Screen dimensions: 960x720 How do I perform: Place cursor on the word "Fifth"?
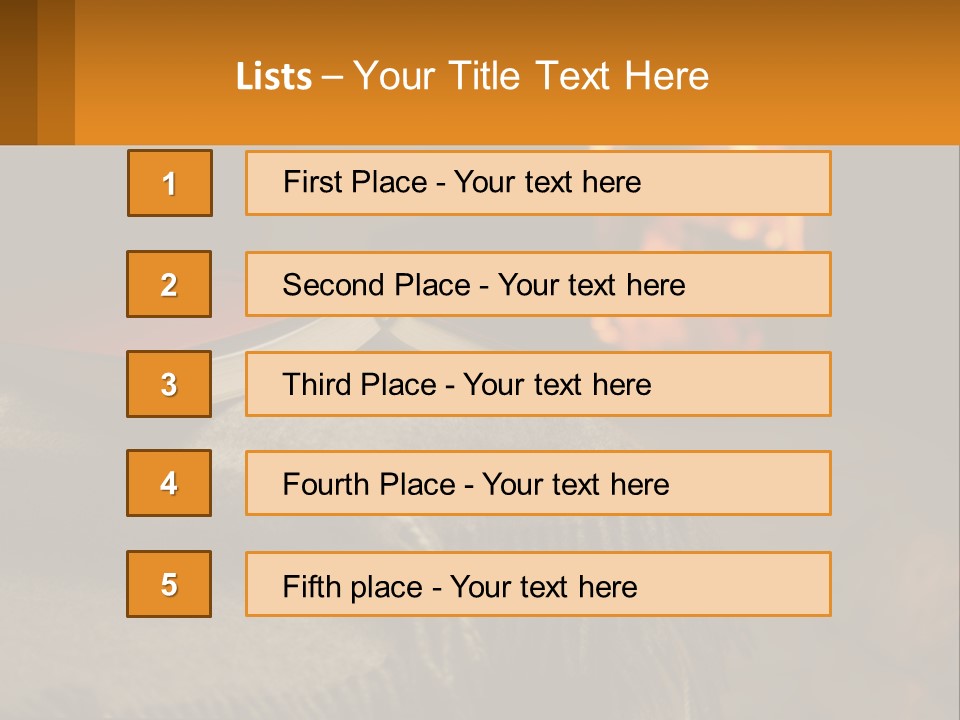pos(309,586)
